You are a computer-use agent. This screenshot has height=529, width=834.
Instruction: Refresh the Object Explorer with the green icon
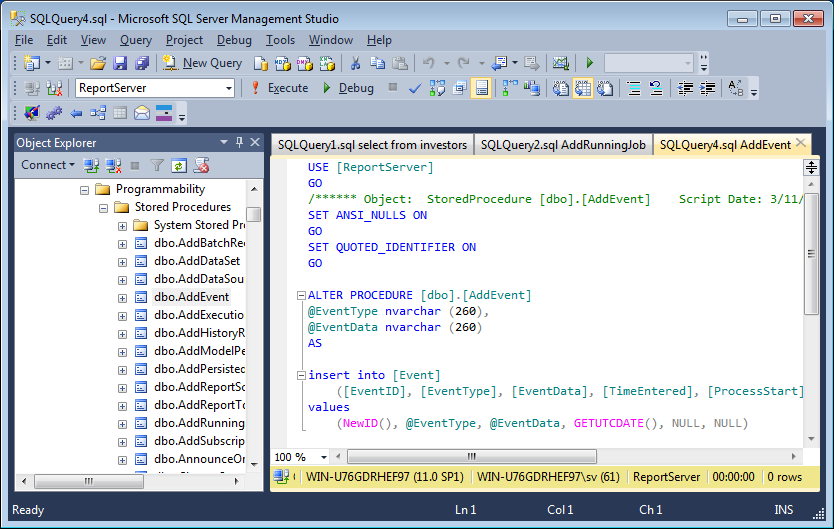click(x=179, y=166)
